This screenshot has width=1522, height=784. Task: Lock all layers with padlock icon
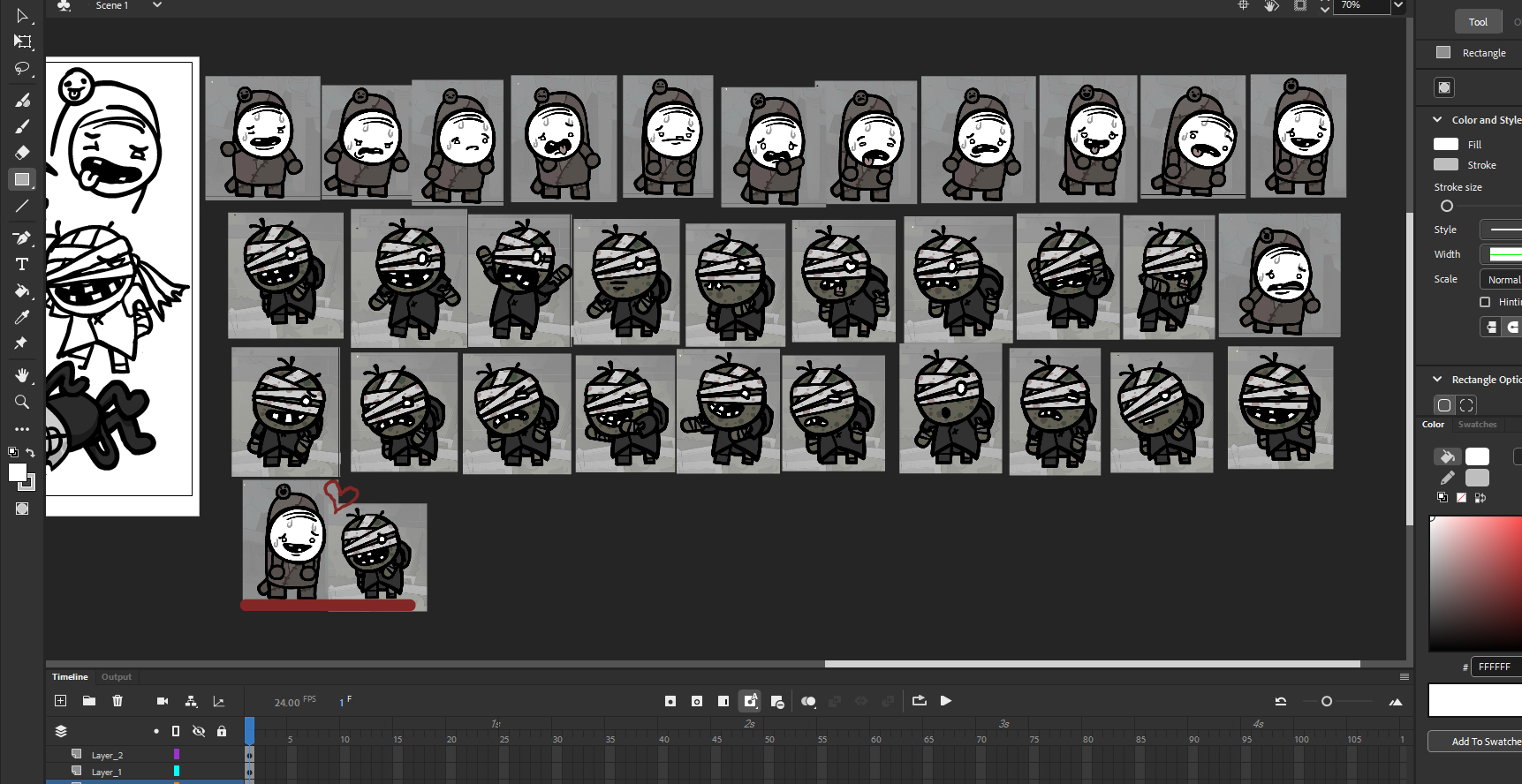click(222, 731)
